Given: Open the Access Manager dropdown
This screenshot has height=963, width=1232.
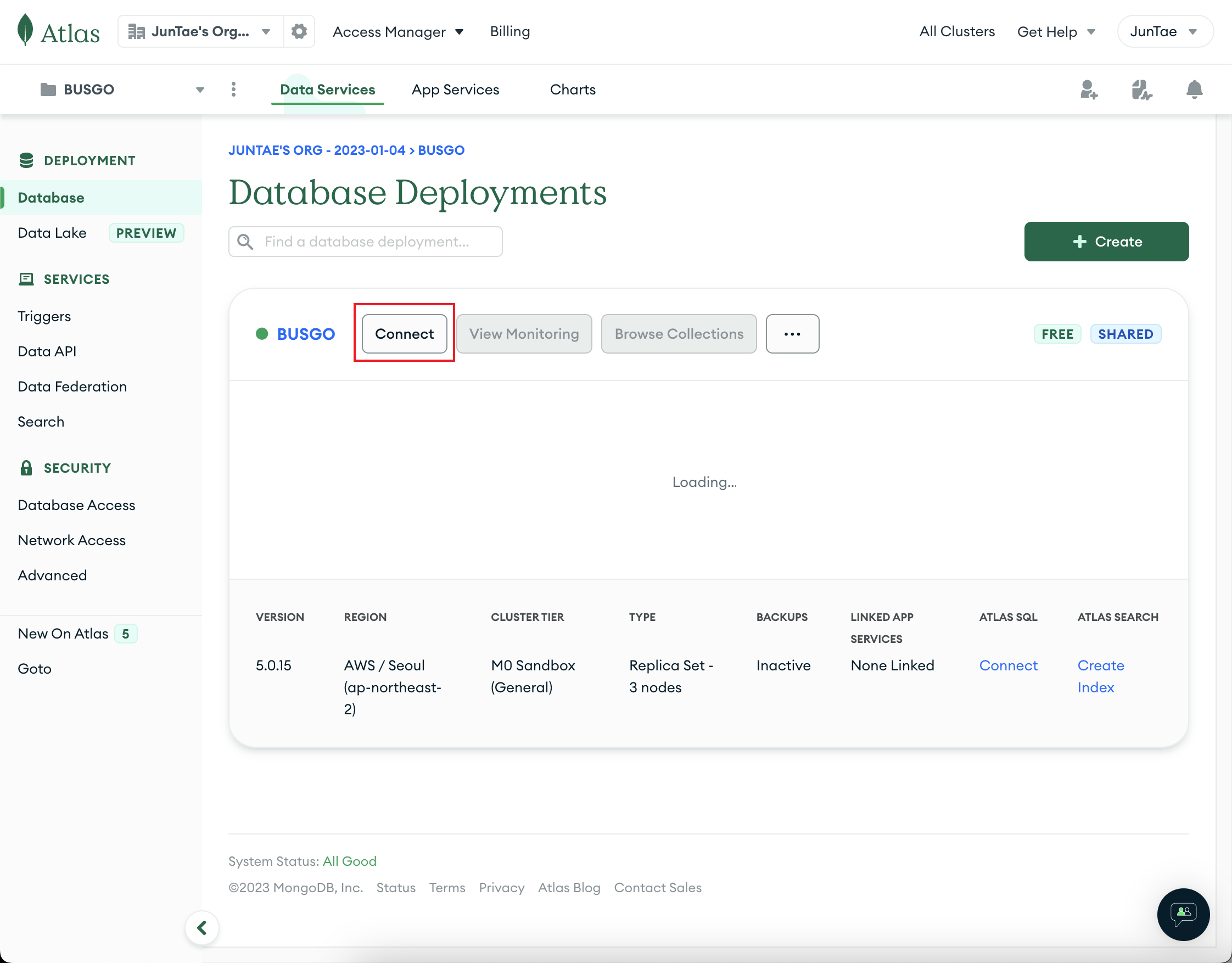Looking at the screenshot, I should [x=397, y=32].
